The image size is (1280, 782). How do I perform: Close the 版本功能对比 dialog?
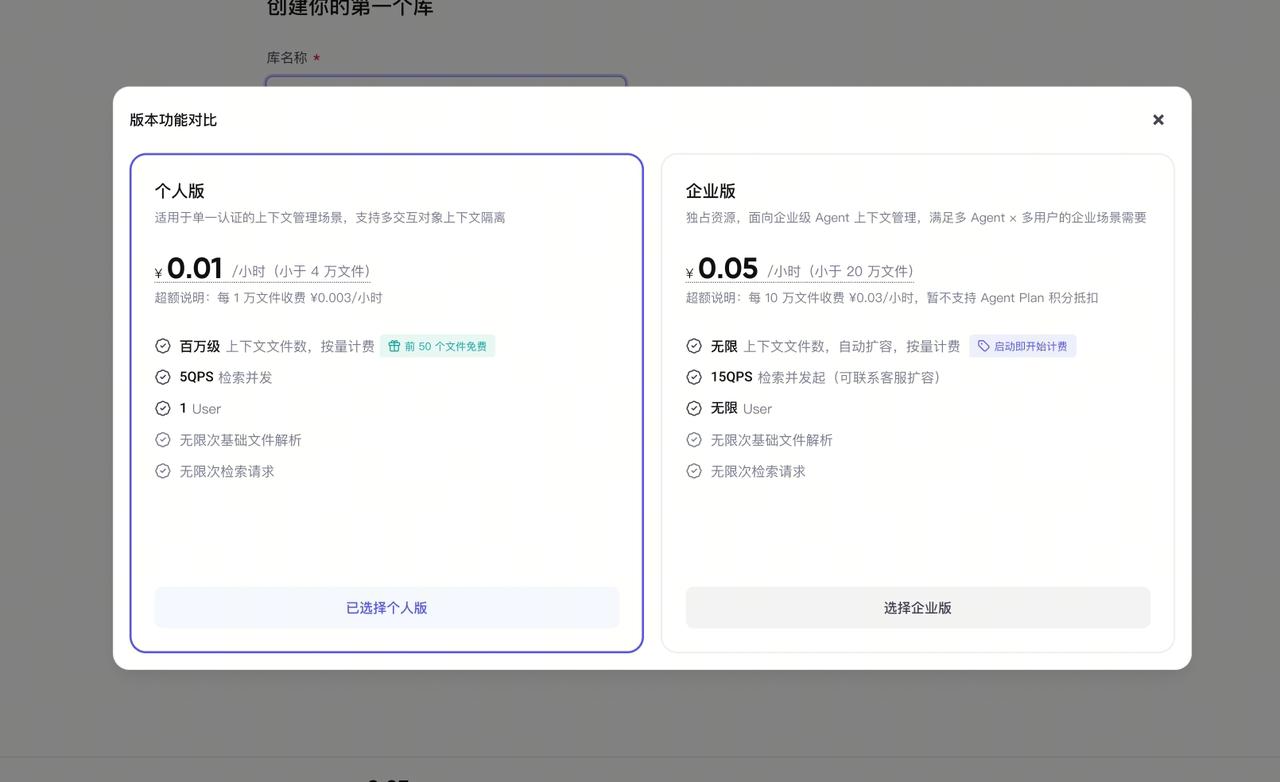click(1158, 120)
